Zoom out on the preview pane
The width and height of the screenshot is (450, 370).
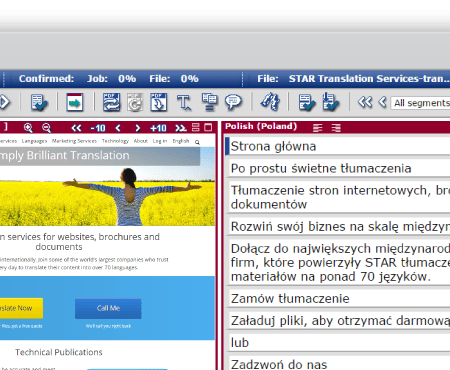pyautogui.click(x=46, y=128)
